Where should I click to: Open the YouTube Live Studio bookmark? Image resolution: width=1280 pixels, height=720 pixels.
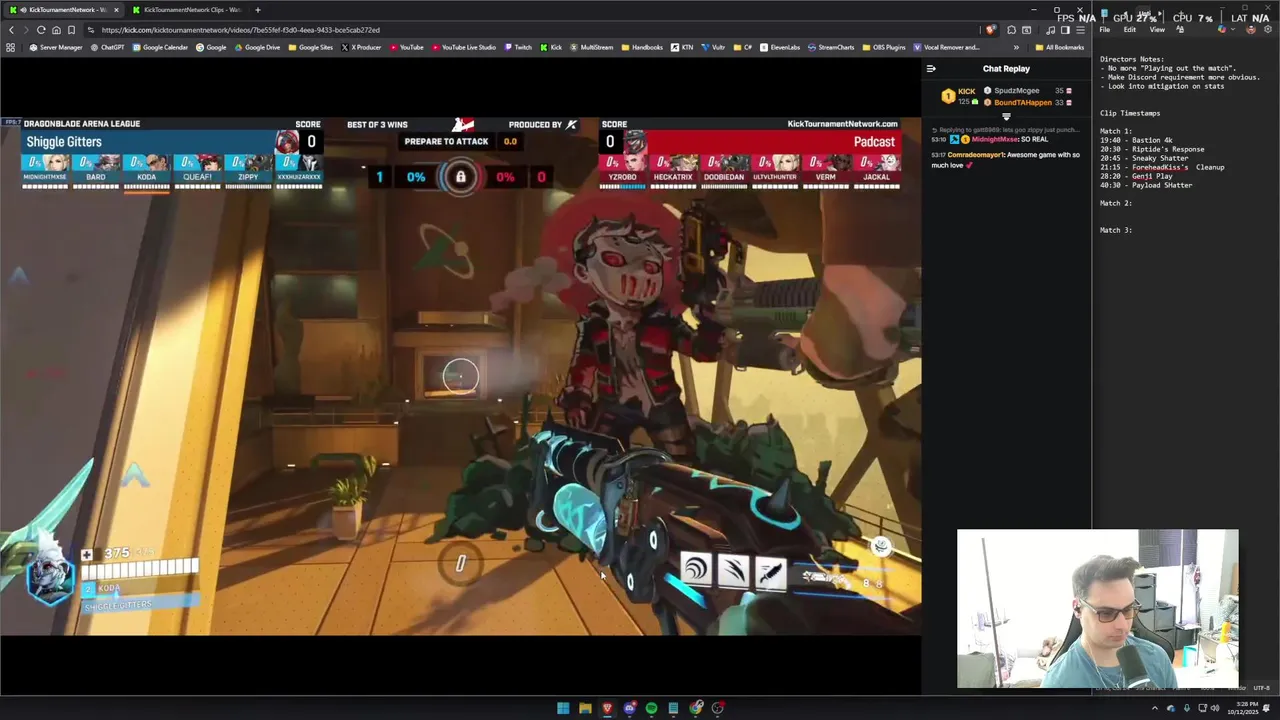463,47
